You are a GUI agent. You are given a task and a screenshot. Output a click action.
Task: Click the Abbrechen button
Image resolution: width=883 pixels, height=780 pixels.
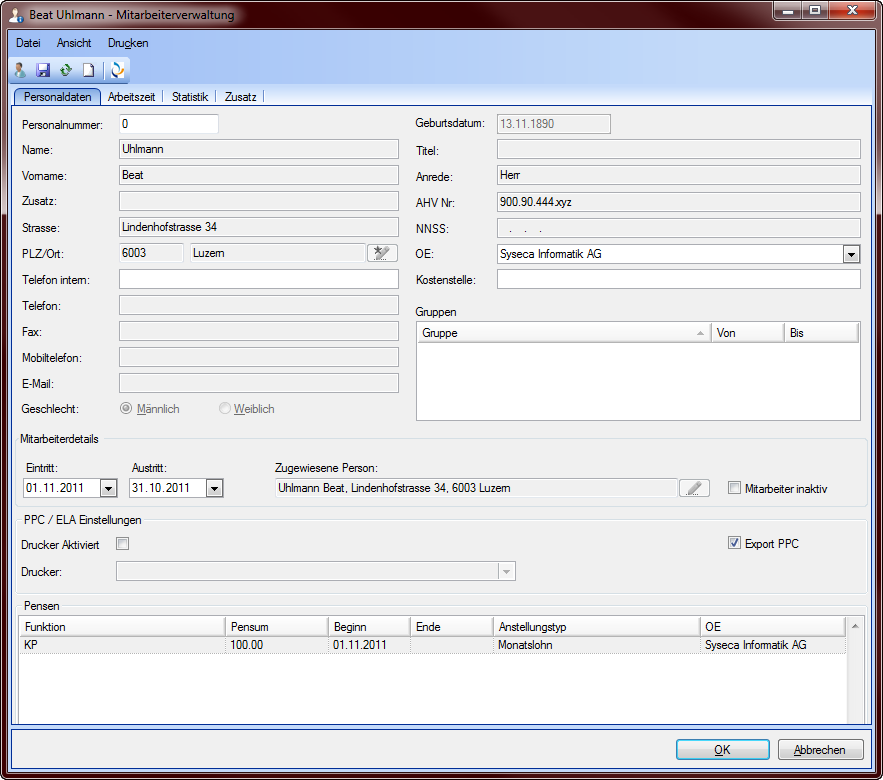pyautogui.click(x=820, y=750)
